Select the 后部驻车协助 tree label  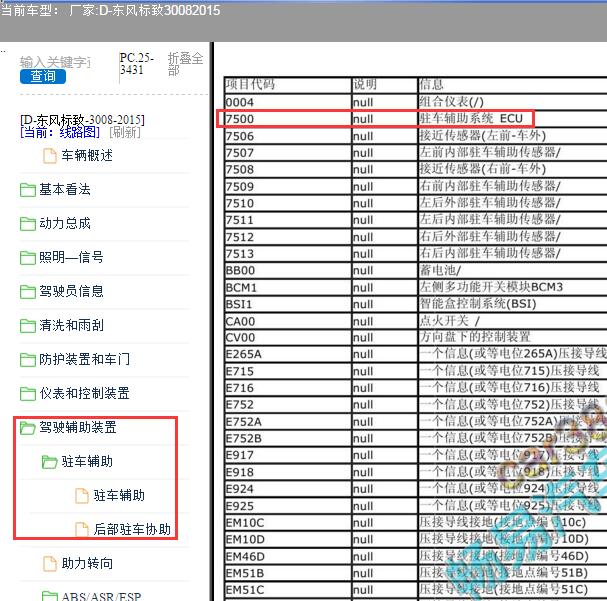coord(132,530)
